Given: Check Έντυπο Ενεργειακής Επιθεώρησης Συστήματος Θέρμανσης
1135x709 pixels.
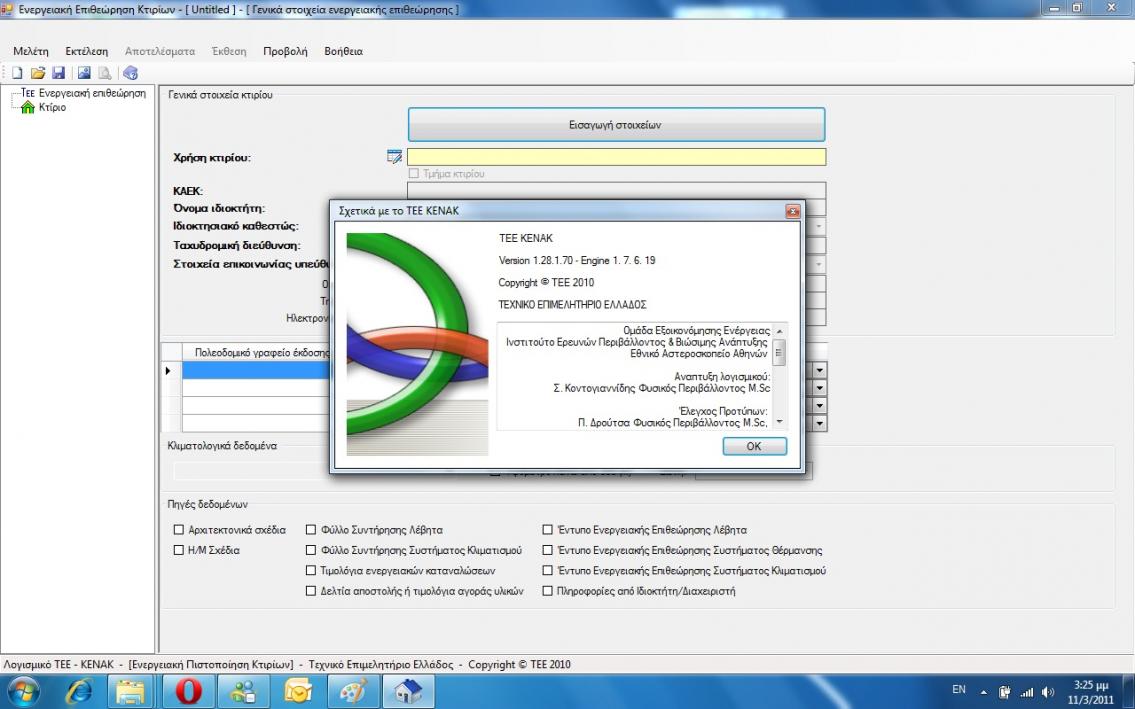Looking at the screenshot, I should point(548,550).
